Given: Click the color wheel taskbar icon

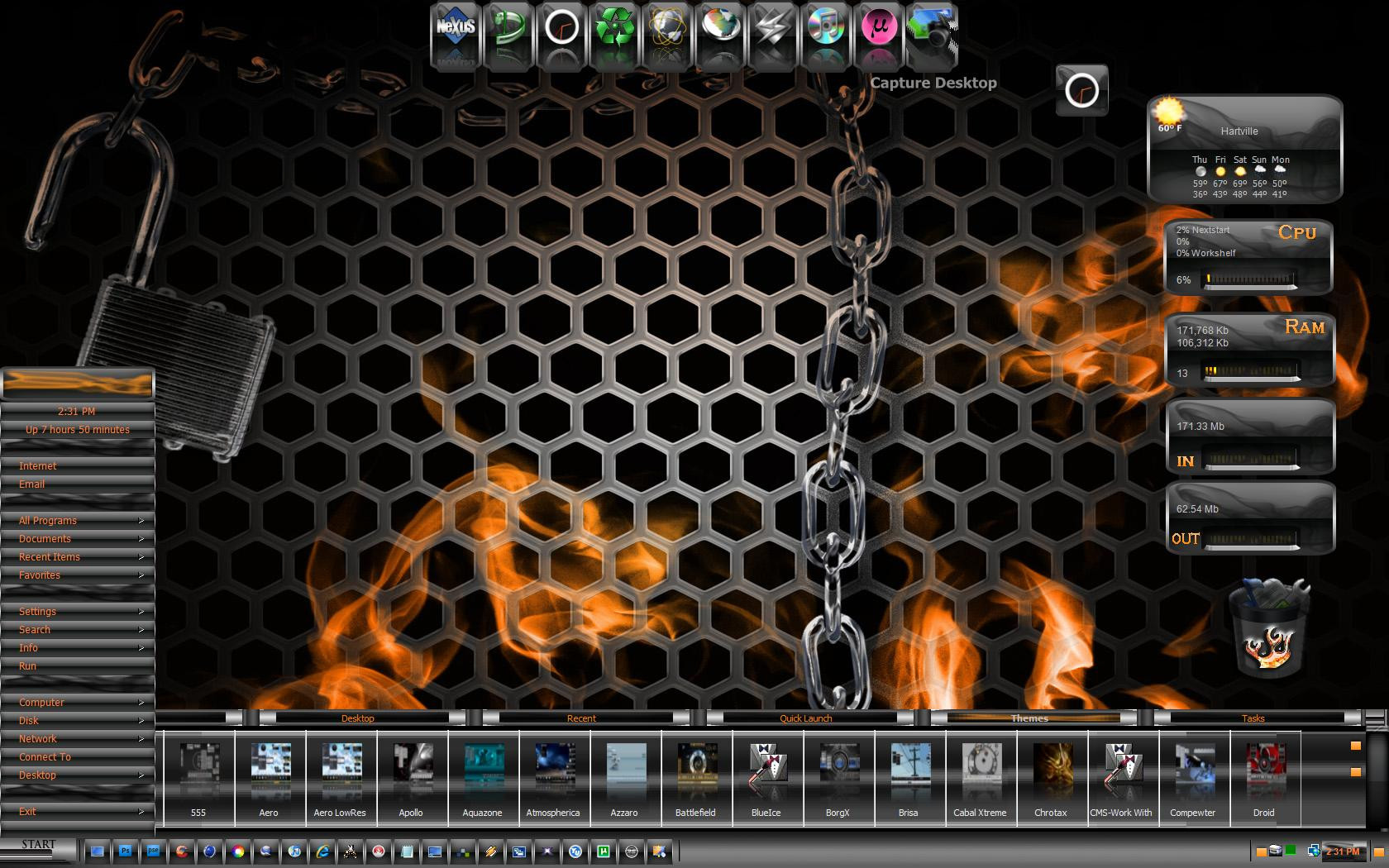Looking at the screenshot, I should 237,851.
